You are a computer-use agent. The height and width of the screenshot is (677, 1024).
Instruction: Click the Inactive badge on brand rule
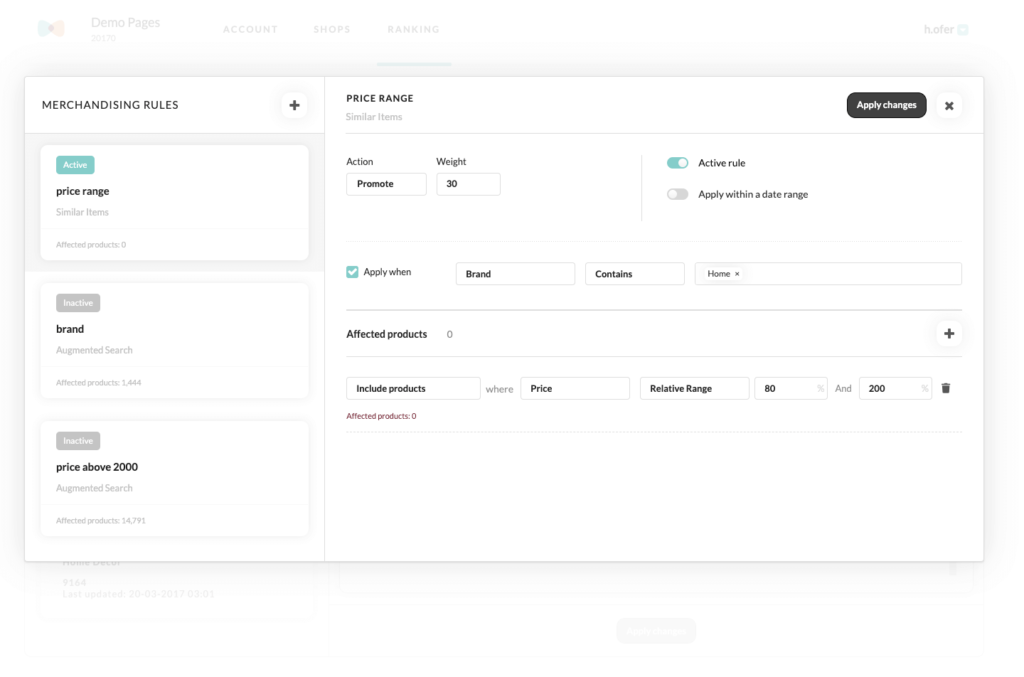tap(78, 303)
